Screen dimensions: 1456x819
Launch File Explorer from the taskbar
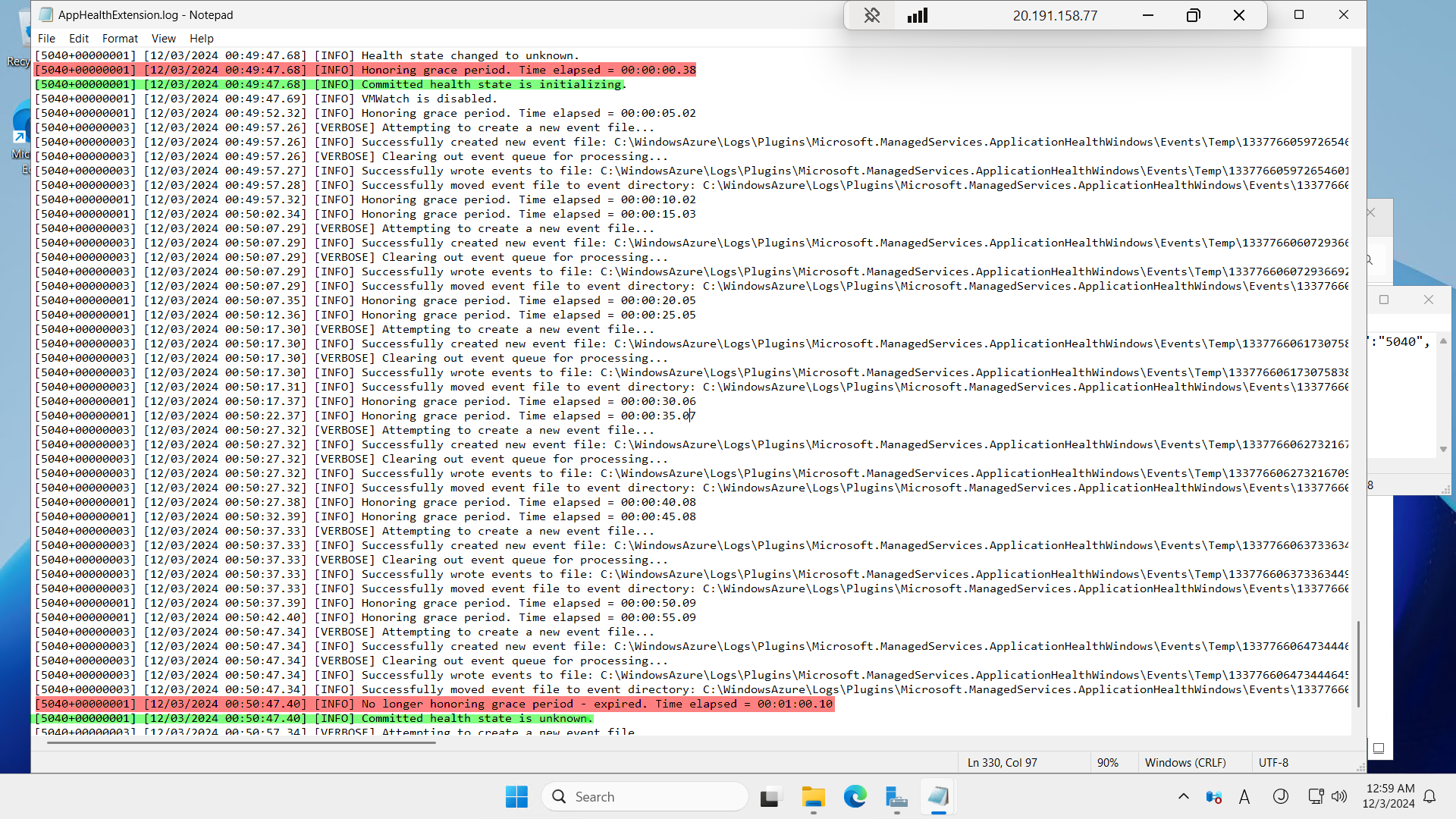pos(813,796)
